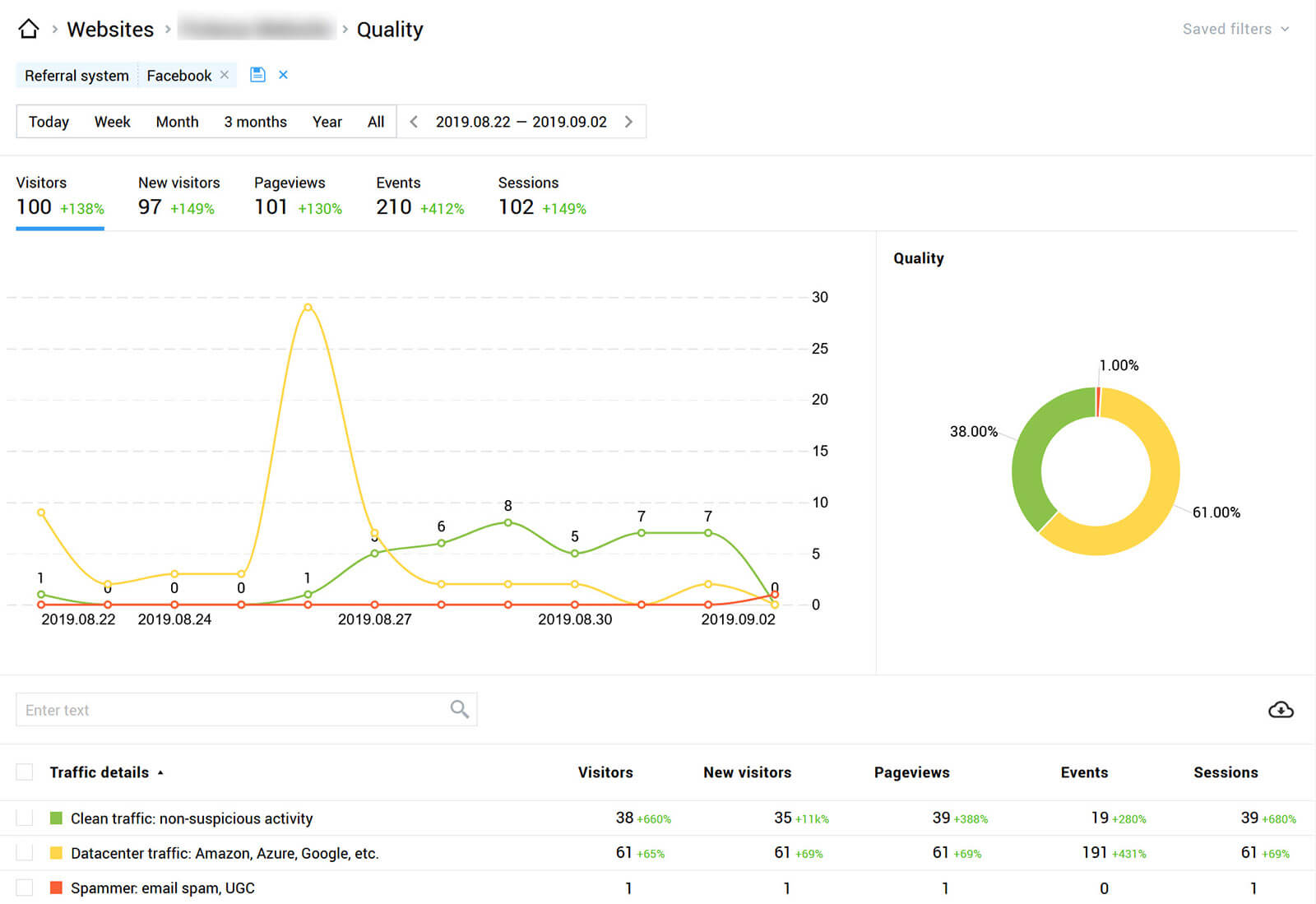
Task: Click the search magnifier icon
Action: pos(459,708)
